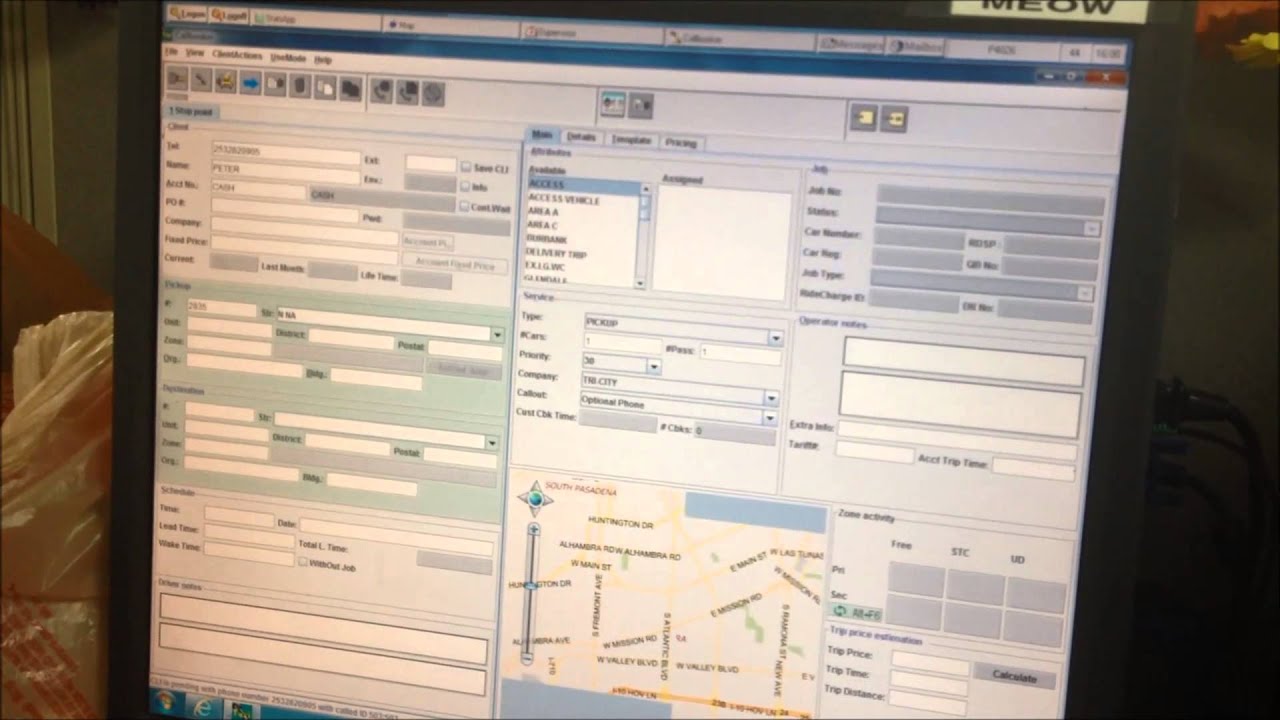1280x720 pixels.
Task: Click the first yellow icon in the right toolbar
Action: point(863,118)
